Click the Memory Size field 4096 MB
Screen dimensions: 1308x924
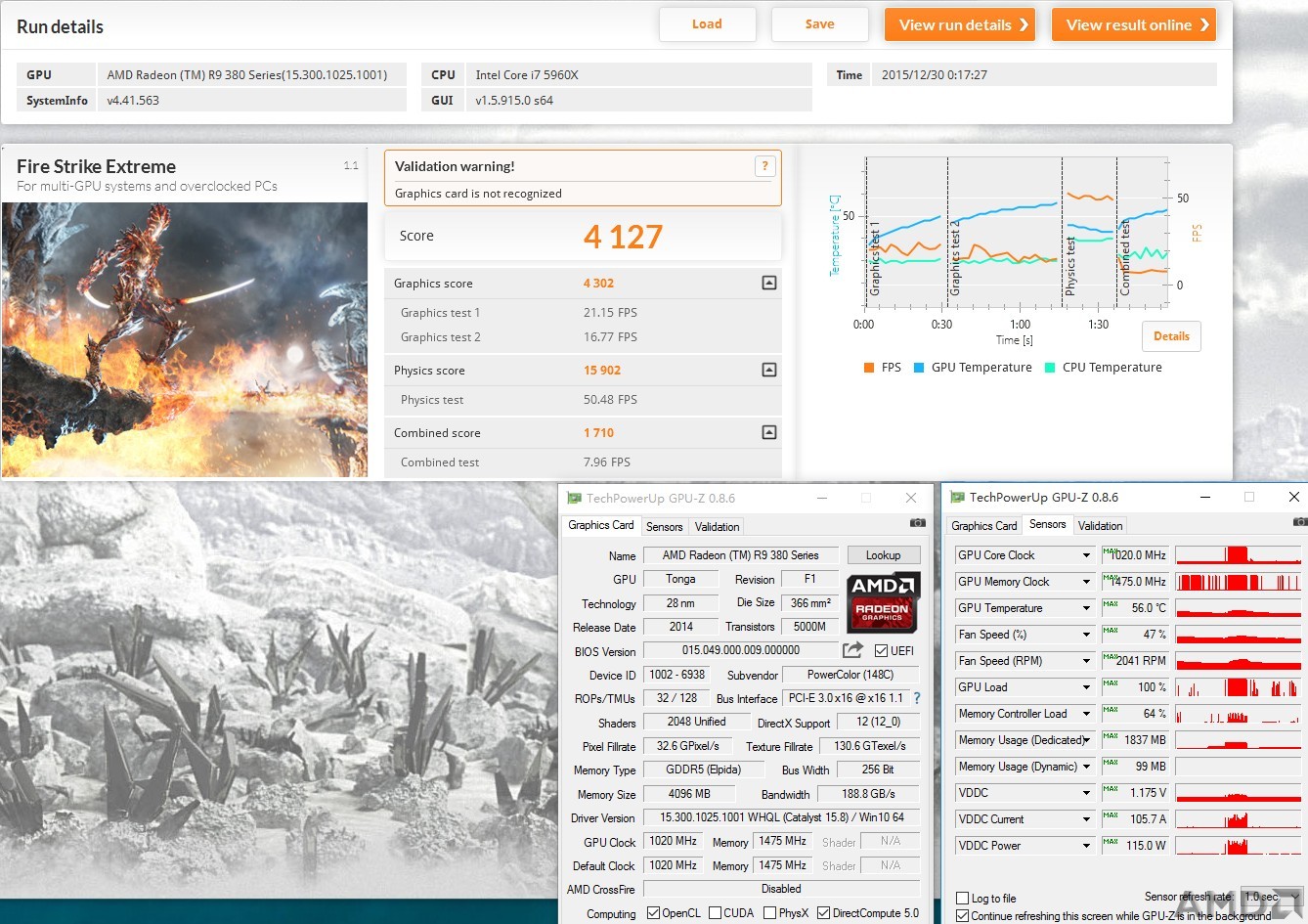pos(689,794)
